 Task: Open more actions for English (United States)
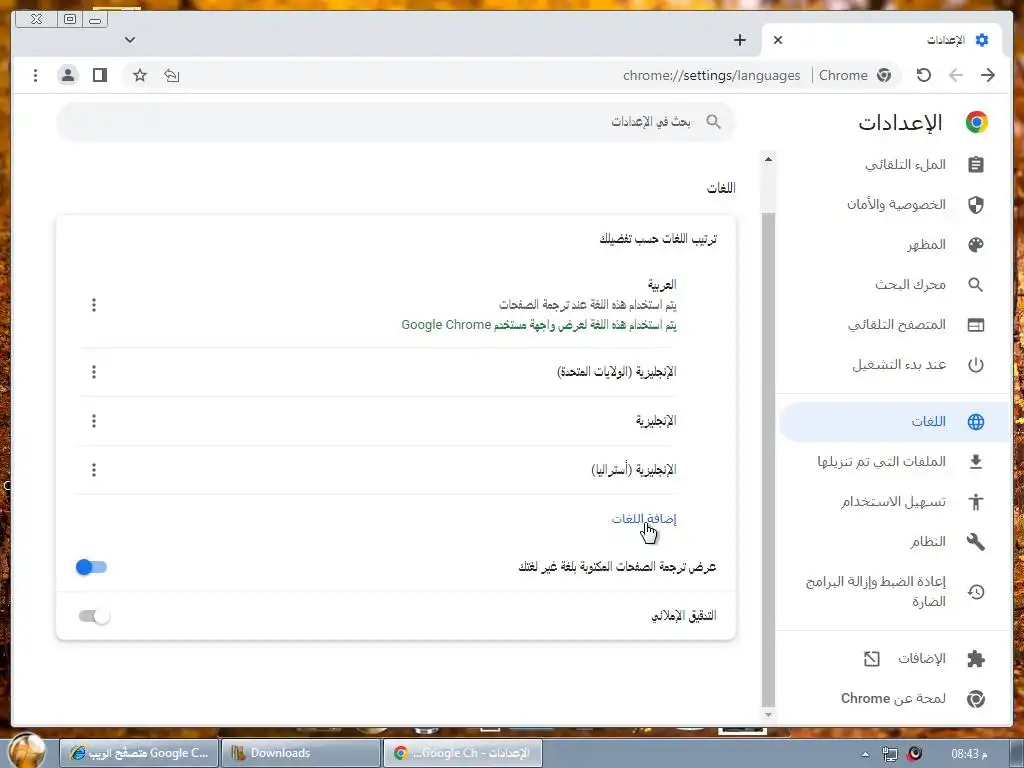click(94, 372)
